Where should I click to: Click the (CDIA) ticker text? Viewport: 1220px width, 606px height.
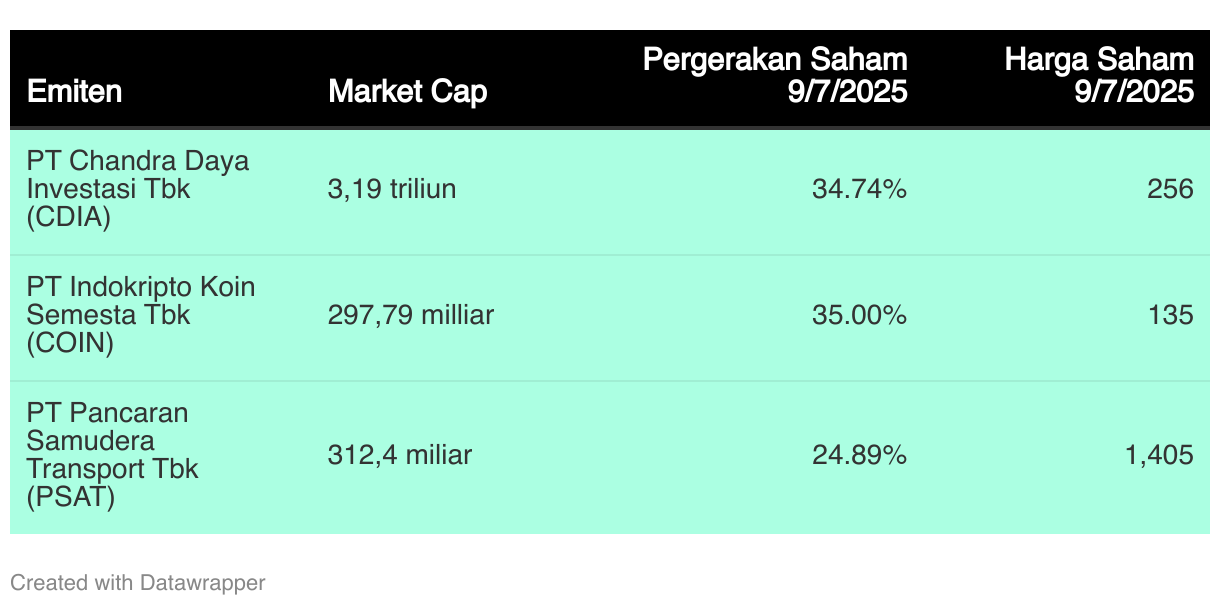69,217
